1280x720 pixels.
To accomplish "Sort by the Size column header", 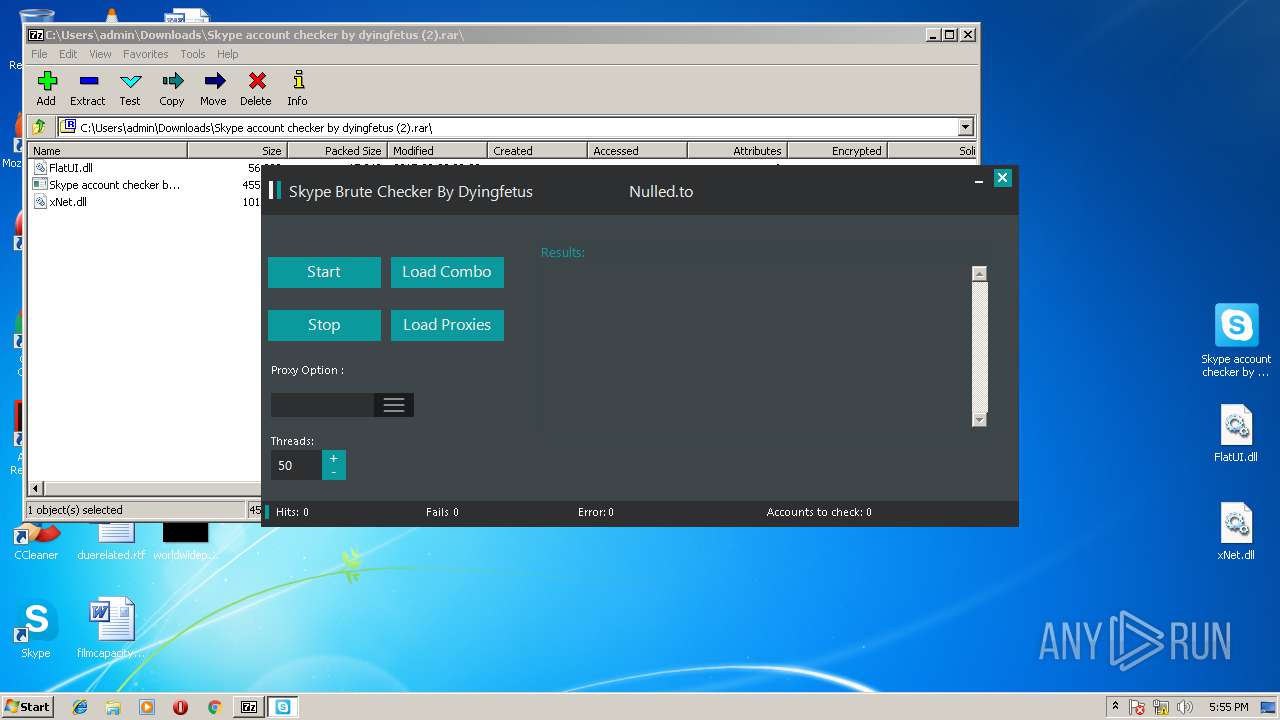I will tap(237, 151).
